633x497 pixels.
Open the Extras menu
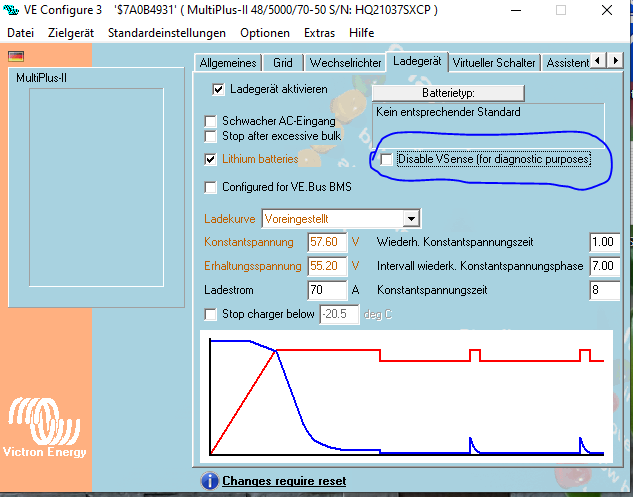tap(319, 33)
